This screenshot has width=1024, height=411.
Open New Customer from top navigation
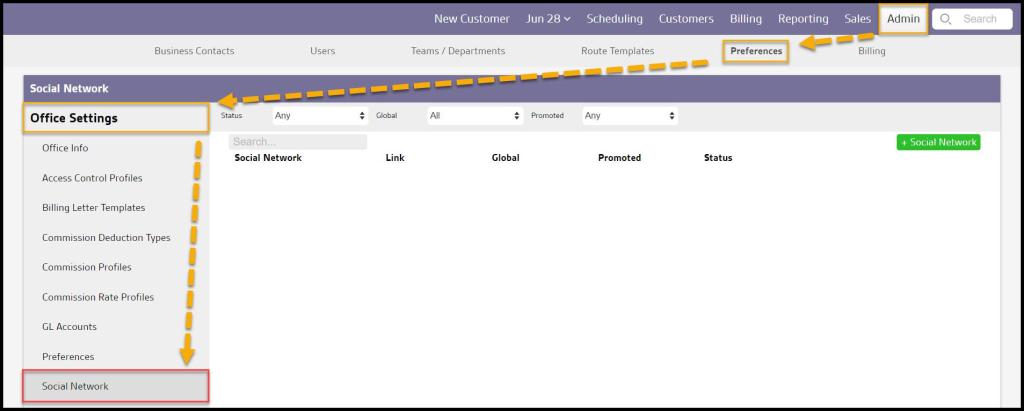[x=472, y=19]
